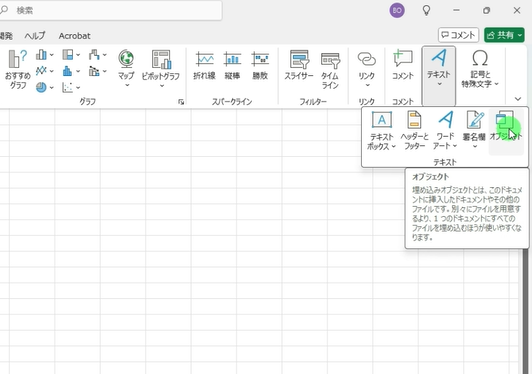Collapse the ribbon with the chevron
The width and height of the screenshot is (532, 374).
point(518,99)
